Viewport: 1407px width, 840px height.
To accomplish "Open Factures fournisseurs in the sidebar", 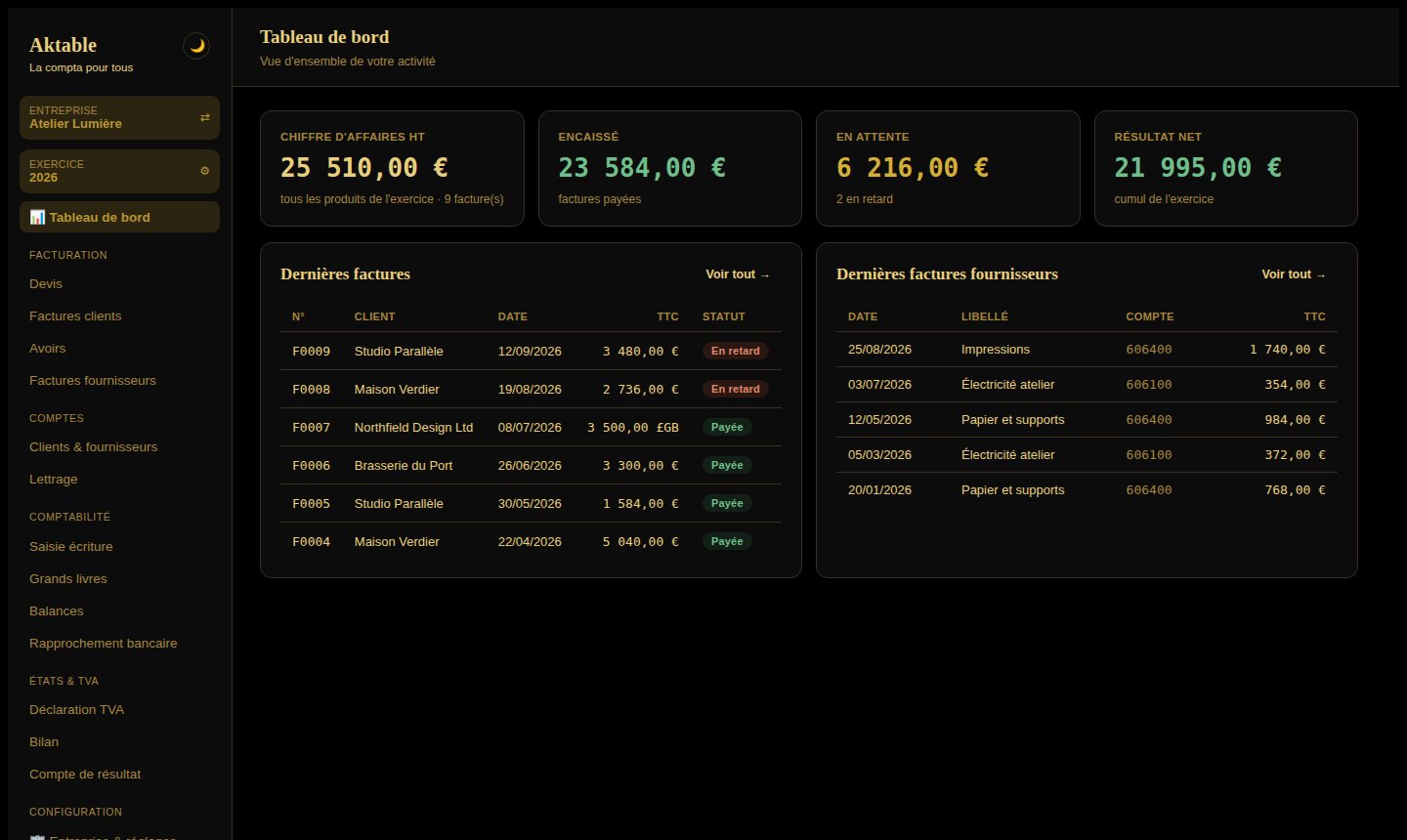I will click(x=119, y=381).
